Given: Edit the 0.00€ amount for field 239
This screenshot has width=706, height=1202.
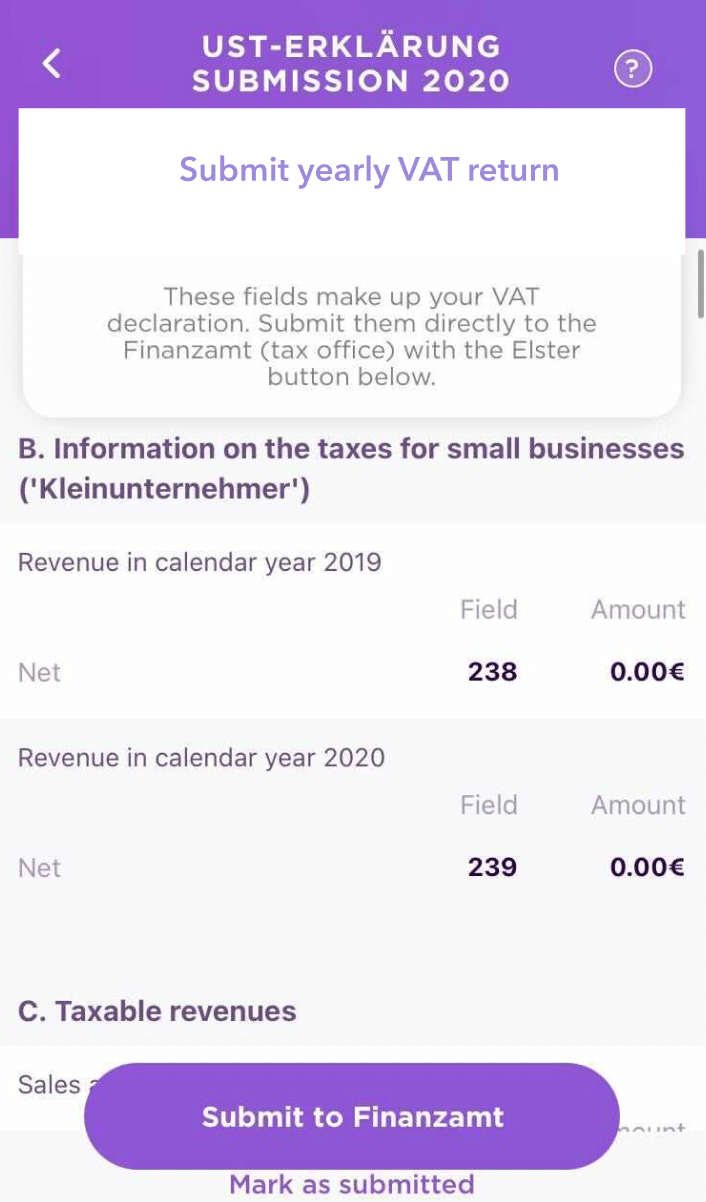Looking at the screenshot, I should pos(647,866).
